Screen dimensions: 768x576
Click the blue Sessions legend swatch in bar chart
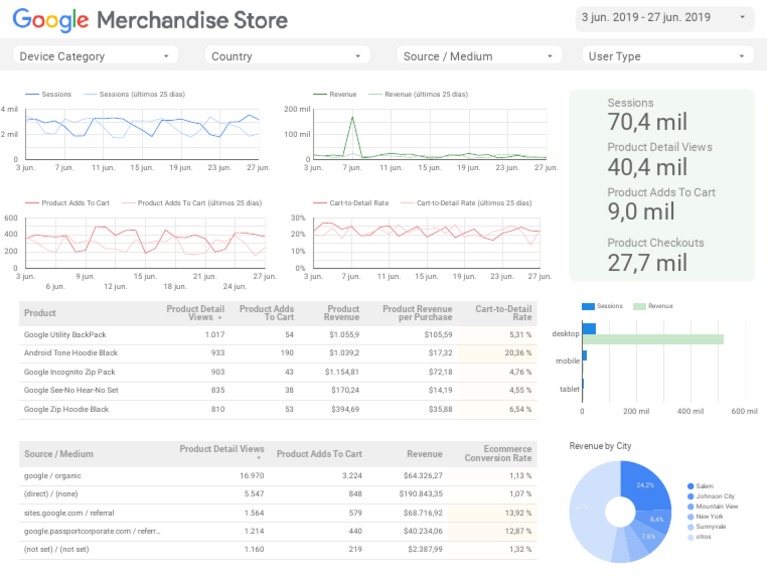click(588, 306)
